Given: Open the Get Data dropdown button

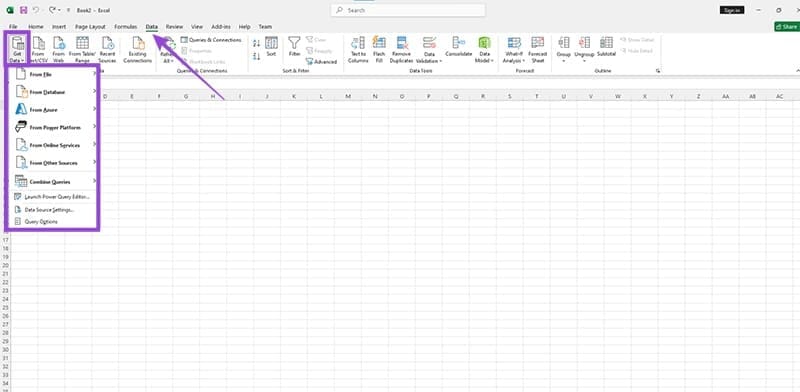Looking at the screenshot, I should [x=17, y=50].
